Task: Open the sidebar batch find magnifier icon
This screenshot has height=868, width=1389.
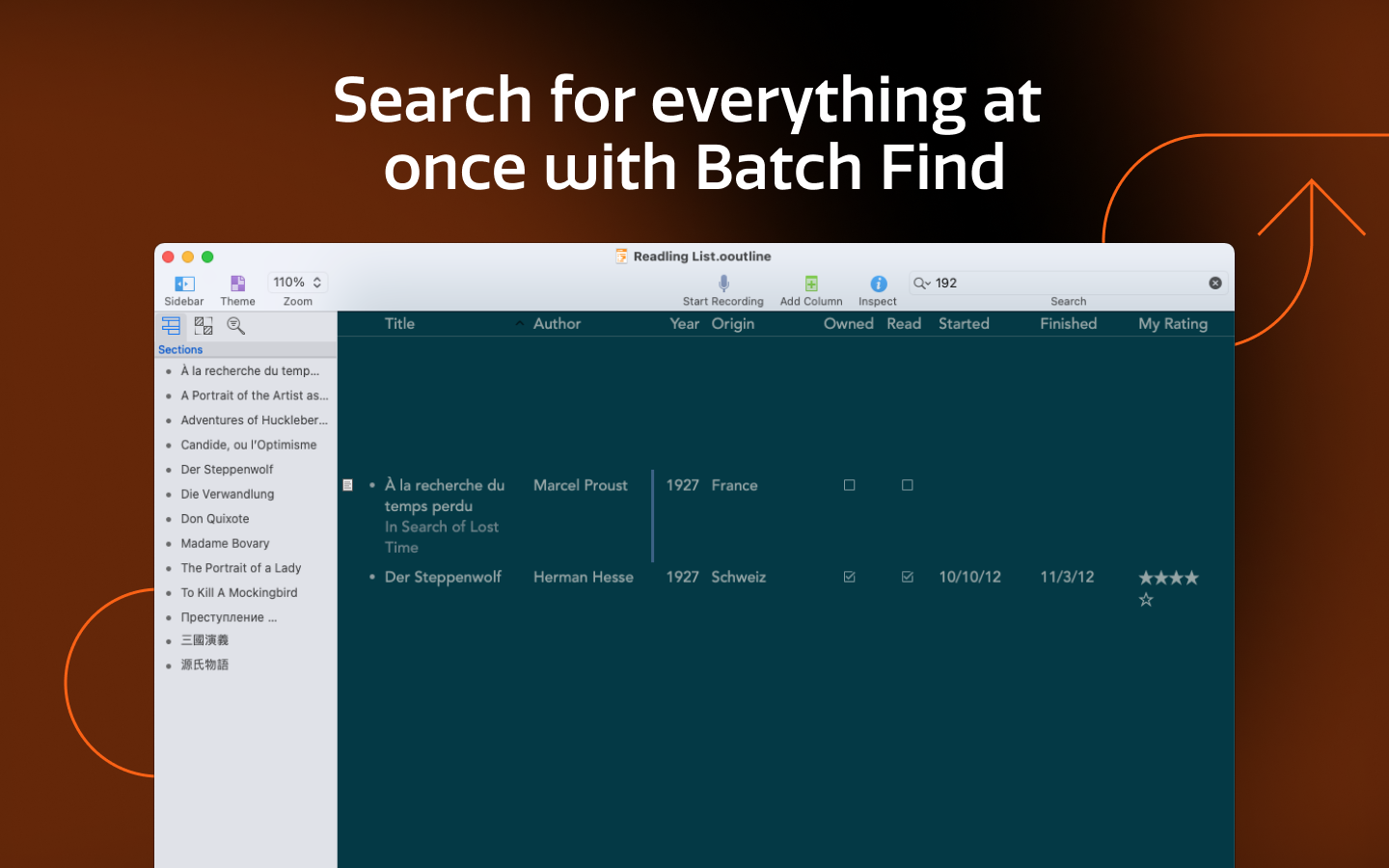Action: point(235,326)
